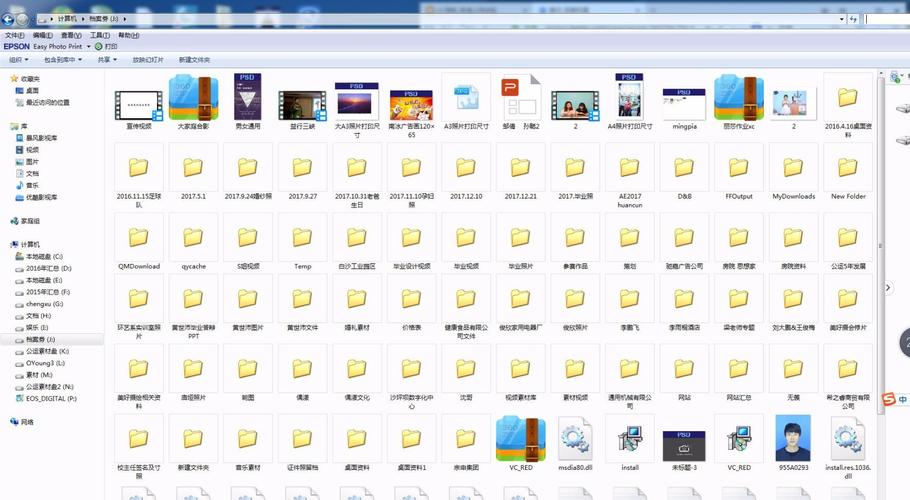Select the 大A3照片打印尺寸 PSD thumbnail
The width and height of the screenshot is (910, 500).
coord(357,102)
